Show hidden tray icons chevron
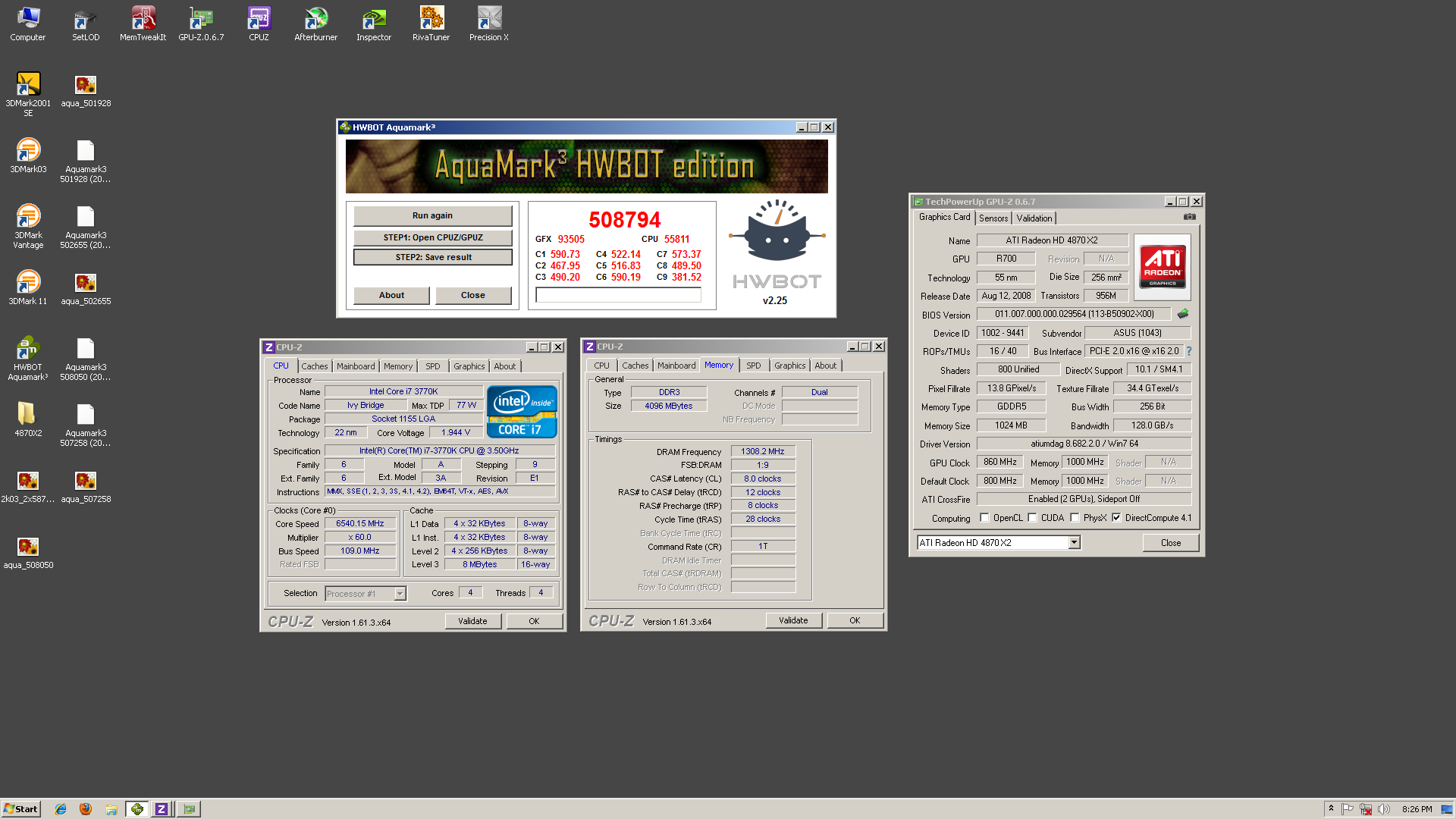Screen dimensions: 1456x819 (1331, 809)
